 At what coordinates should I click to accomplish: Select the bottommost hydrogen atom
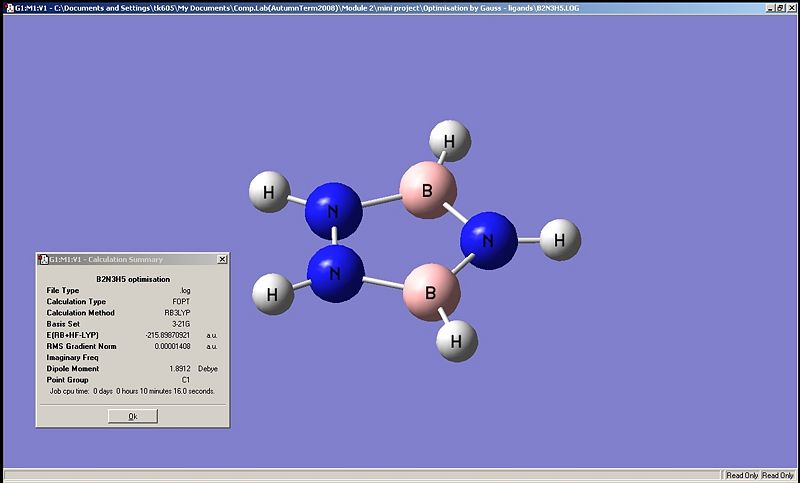point(456,341)
